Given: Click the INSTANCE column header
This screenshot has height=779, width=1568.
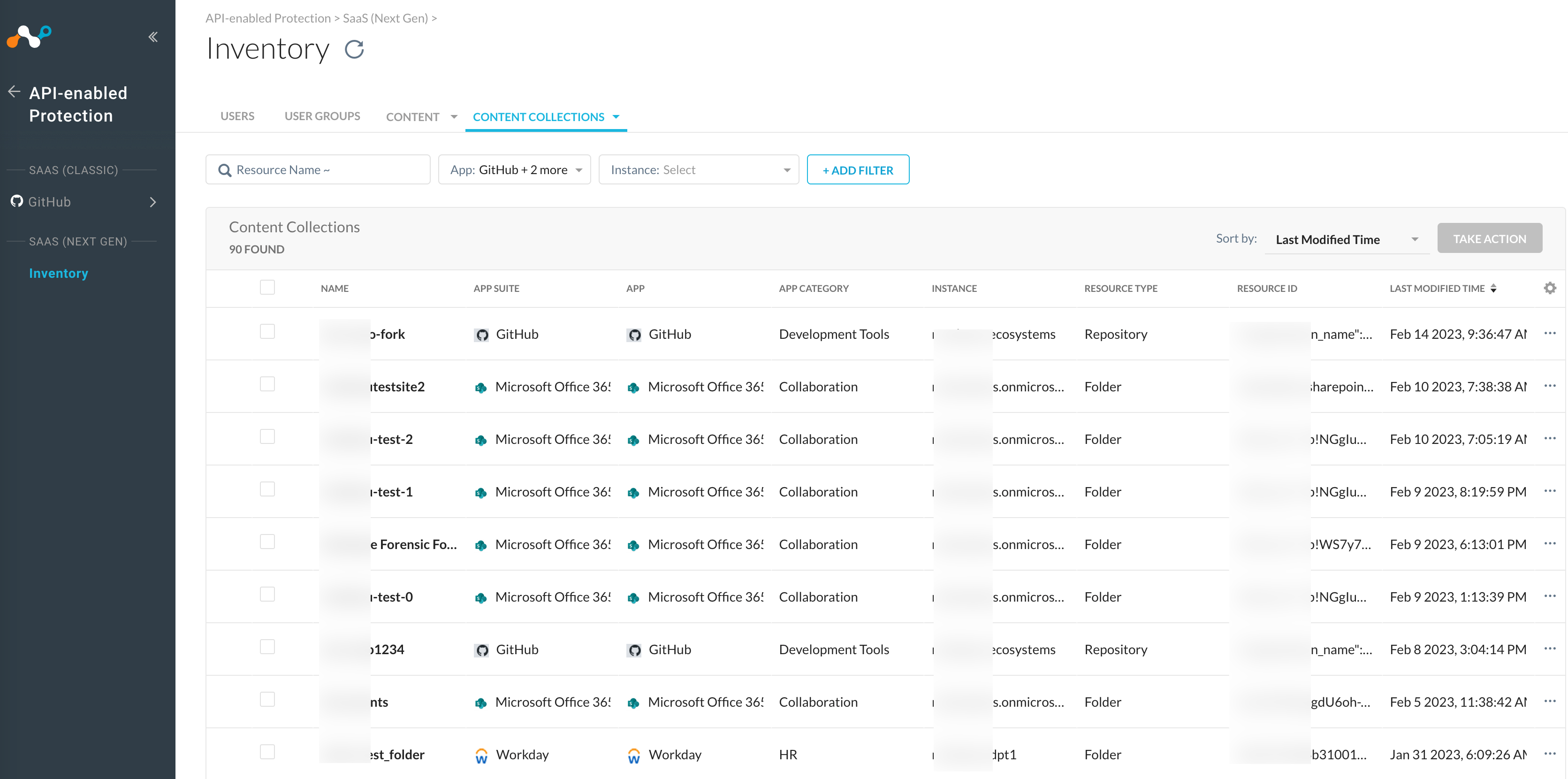Looking at the screenshot, I should point(954,289).
